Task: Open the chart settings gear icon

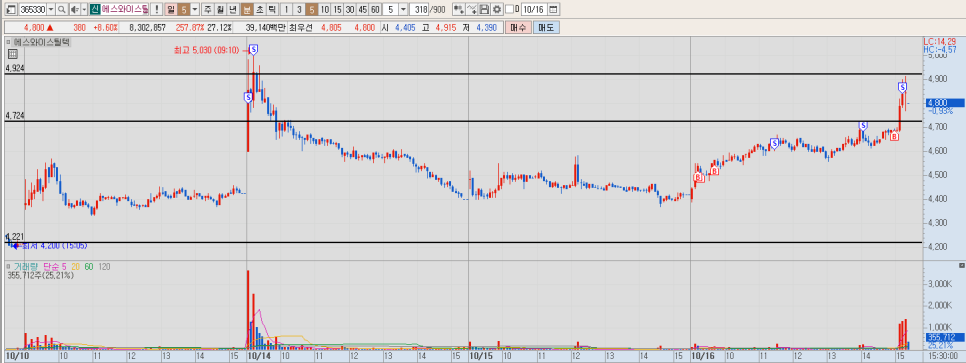Action: (497, 10)
